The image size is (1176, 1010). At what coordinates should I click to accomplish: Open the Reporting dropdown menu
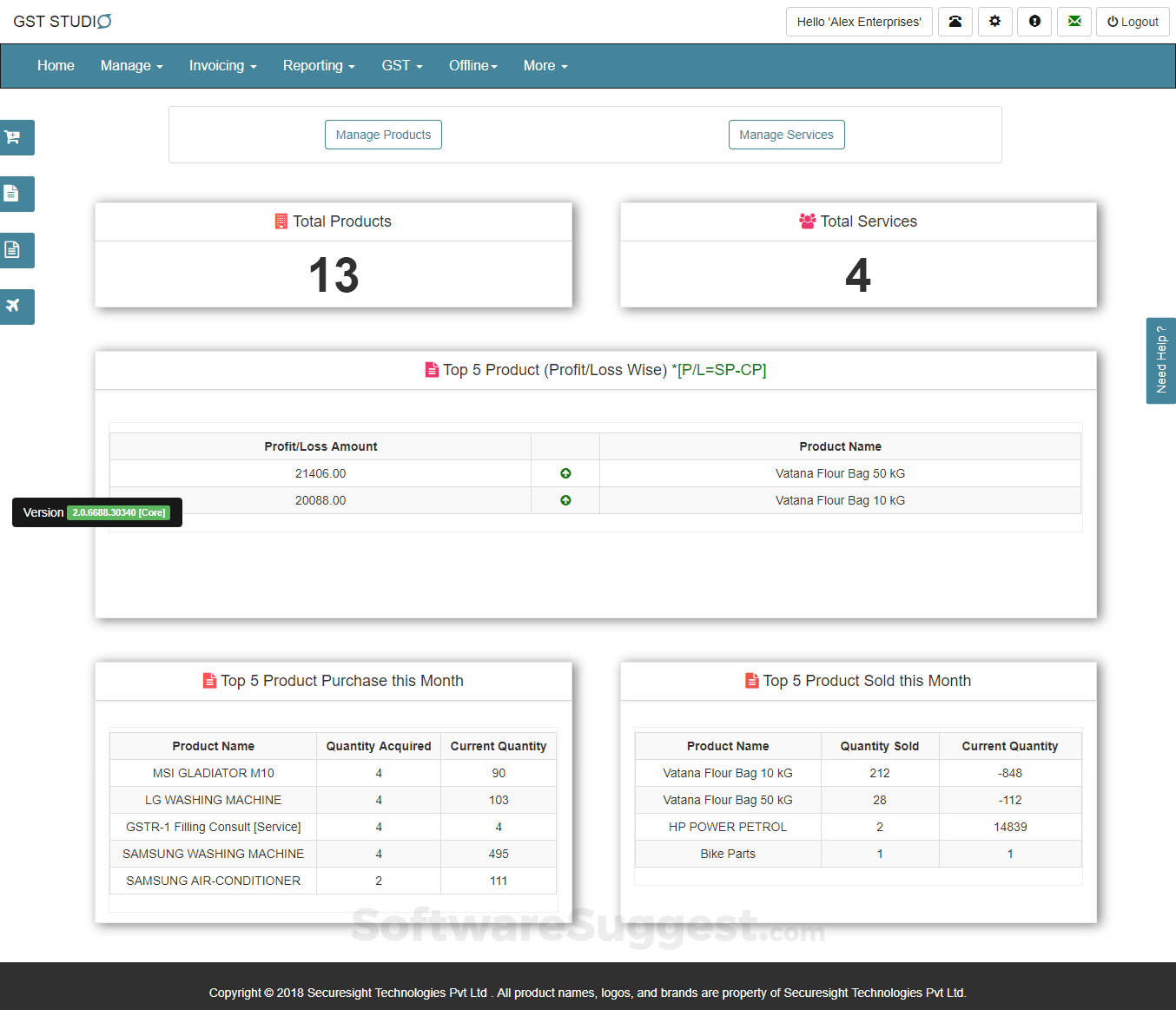point(319,66)
